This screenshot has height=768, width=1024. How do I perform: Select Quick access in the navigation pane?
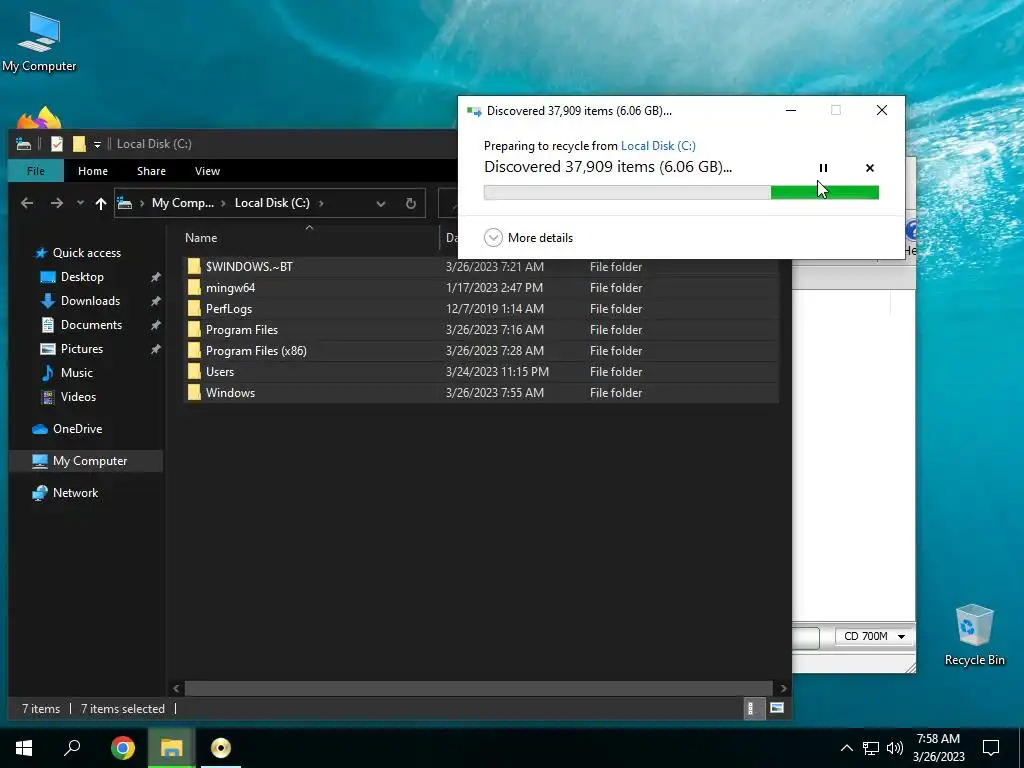tap(86, 253)
